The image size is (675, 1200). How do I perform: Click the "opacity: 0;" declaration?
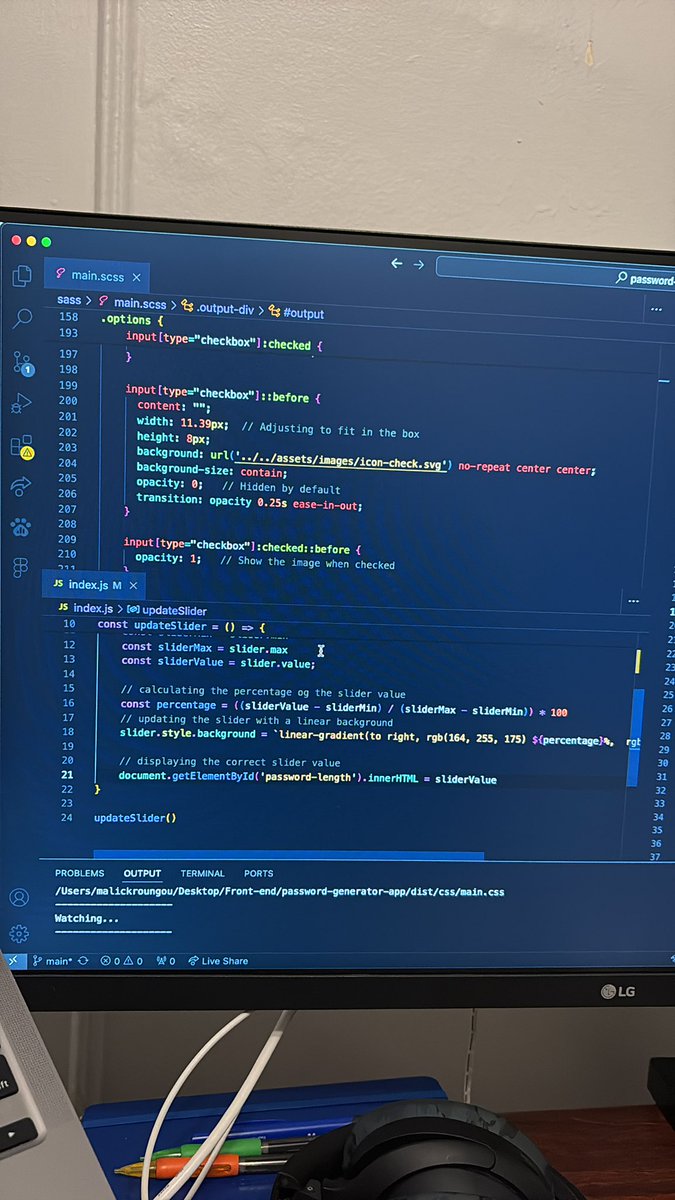point(170,483)
